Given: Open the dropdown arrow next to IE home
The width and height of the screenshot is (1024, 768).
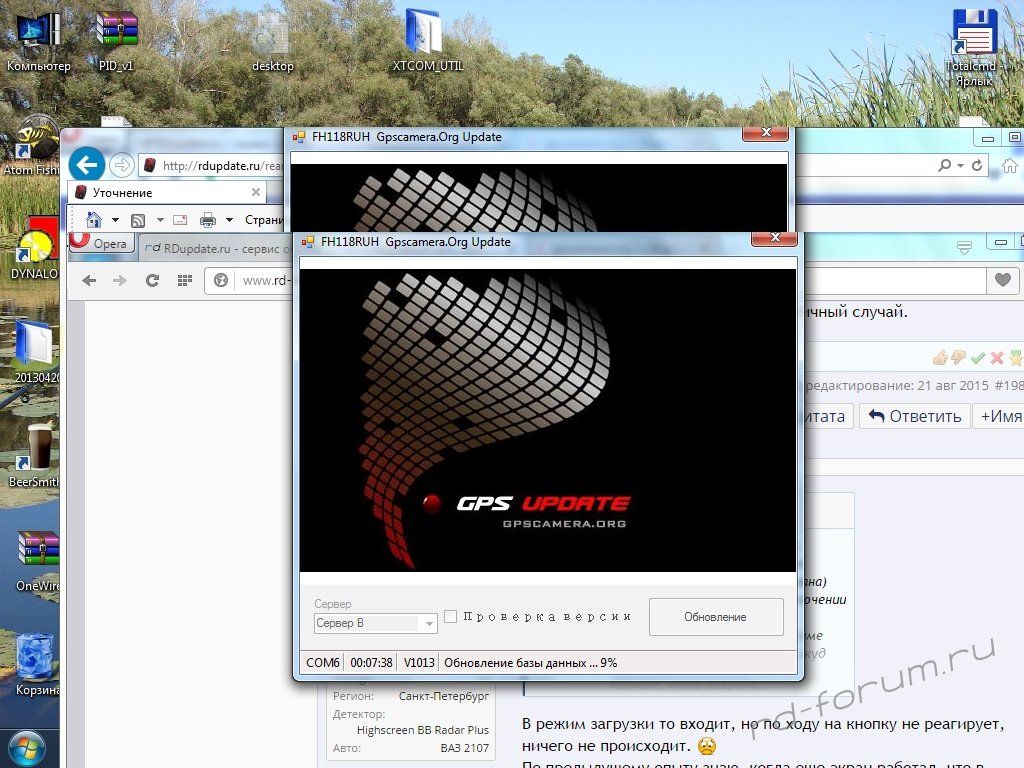Looking at the screenshot, I should click(115, 220).
